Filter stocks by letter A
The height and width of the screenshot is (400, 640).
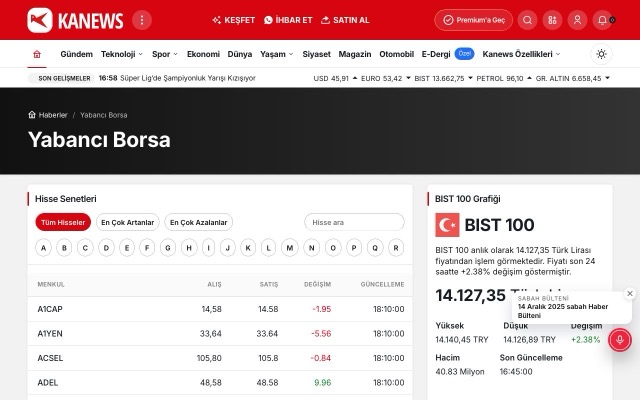43,248
